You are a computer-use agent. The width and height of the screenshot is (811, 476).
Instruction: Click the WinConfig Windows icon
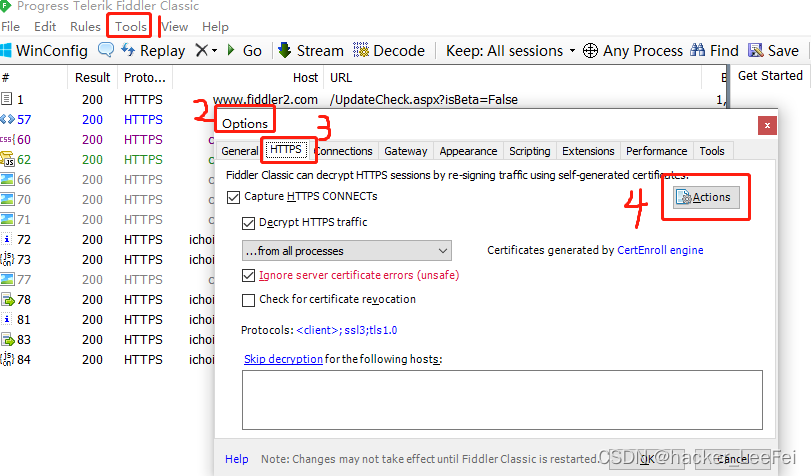(x=6, y=51)
